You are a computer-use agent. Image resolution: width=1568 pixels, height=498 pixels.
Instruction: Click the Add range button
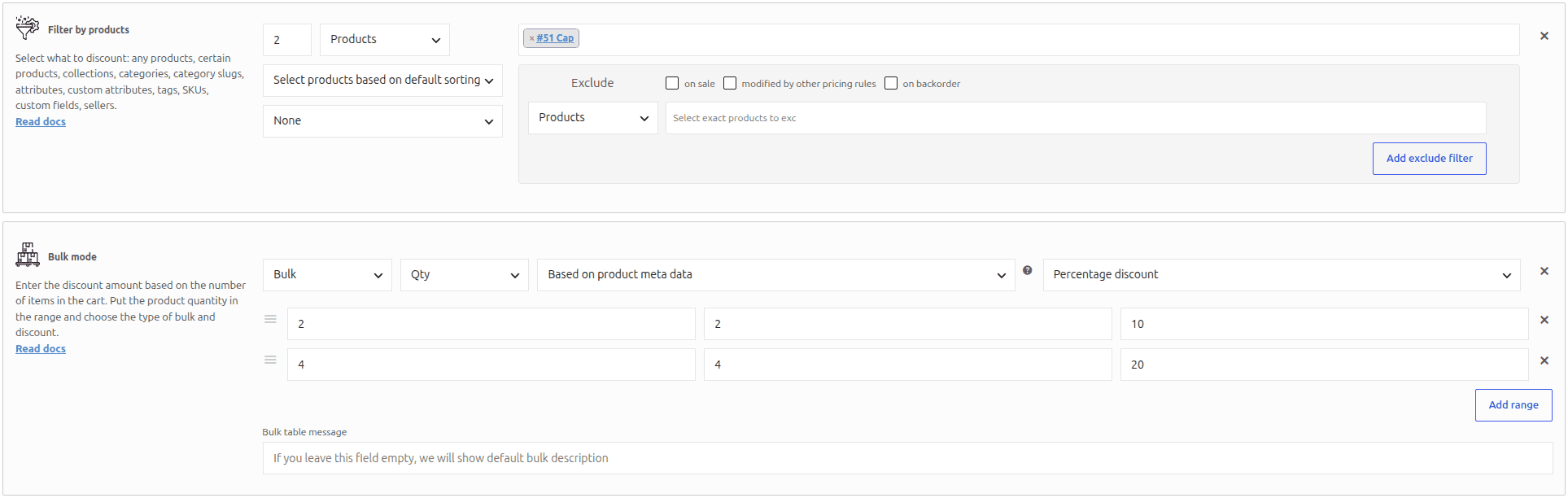point(1513,405)
